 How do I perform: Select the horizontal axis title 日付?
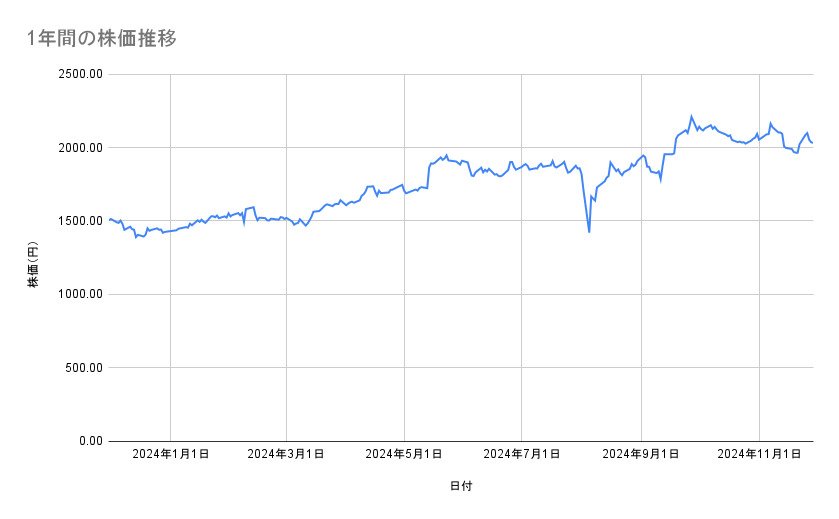tap(461, 486)
